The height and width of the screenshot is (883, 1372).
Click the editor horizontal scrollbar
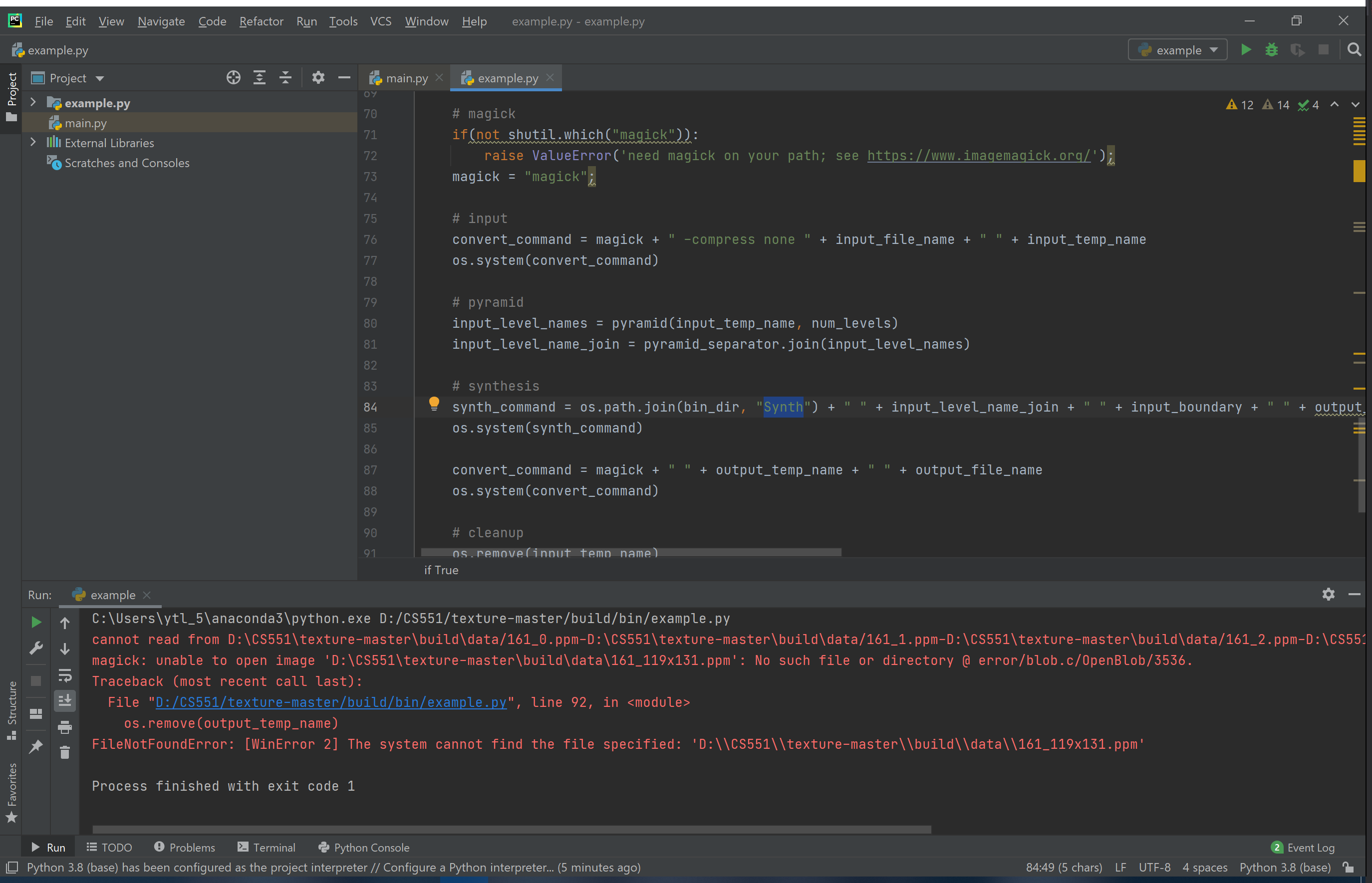click(x=631, y=552)
